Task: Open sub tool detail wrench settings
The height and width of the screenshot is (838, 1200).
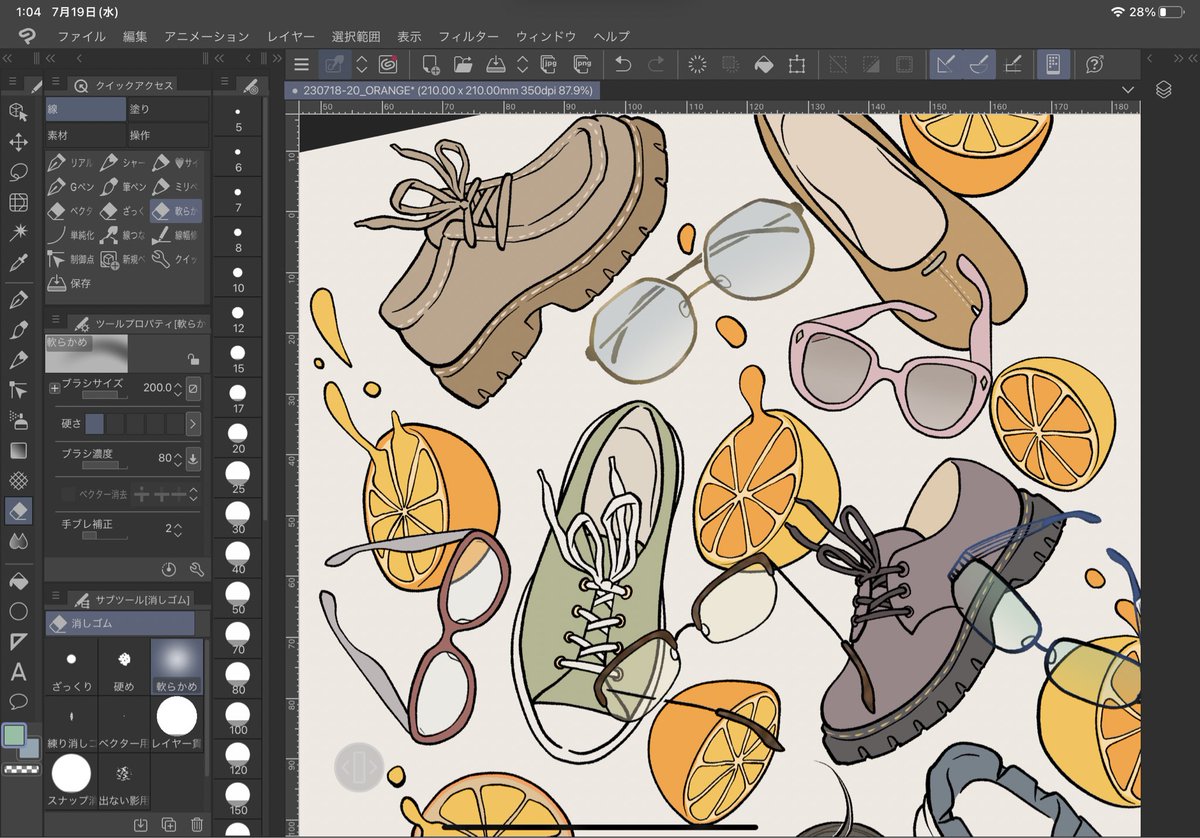Action: click(x=196, y=568)
